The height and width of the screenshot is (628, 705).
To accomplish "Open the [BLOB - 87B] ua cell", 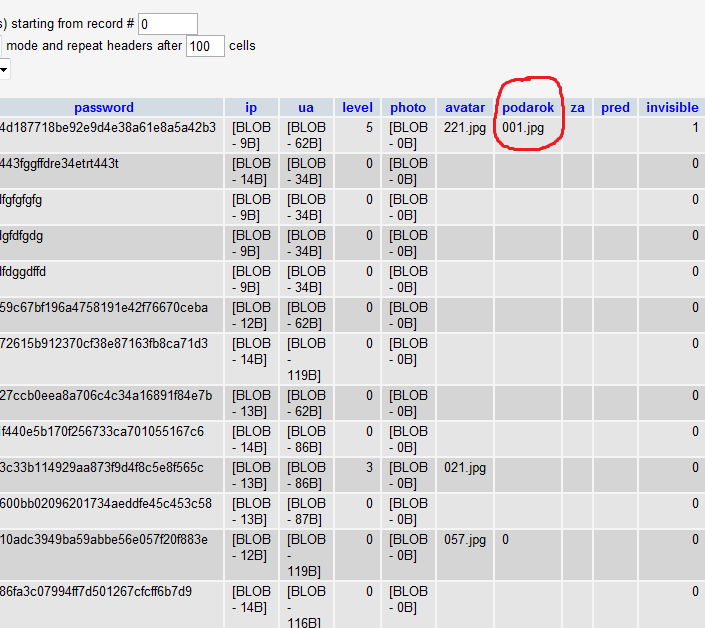I will pos(306,511).
